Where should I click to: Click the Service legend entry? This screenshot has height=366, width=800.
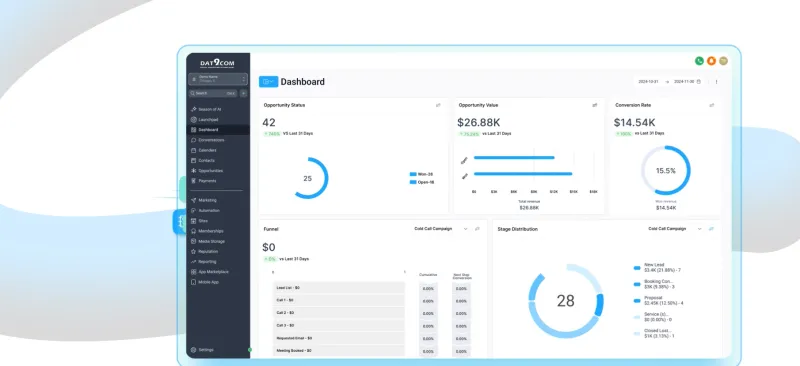654,316
